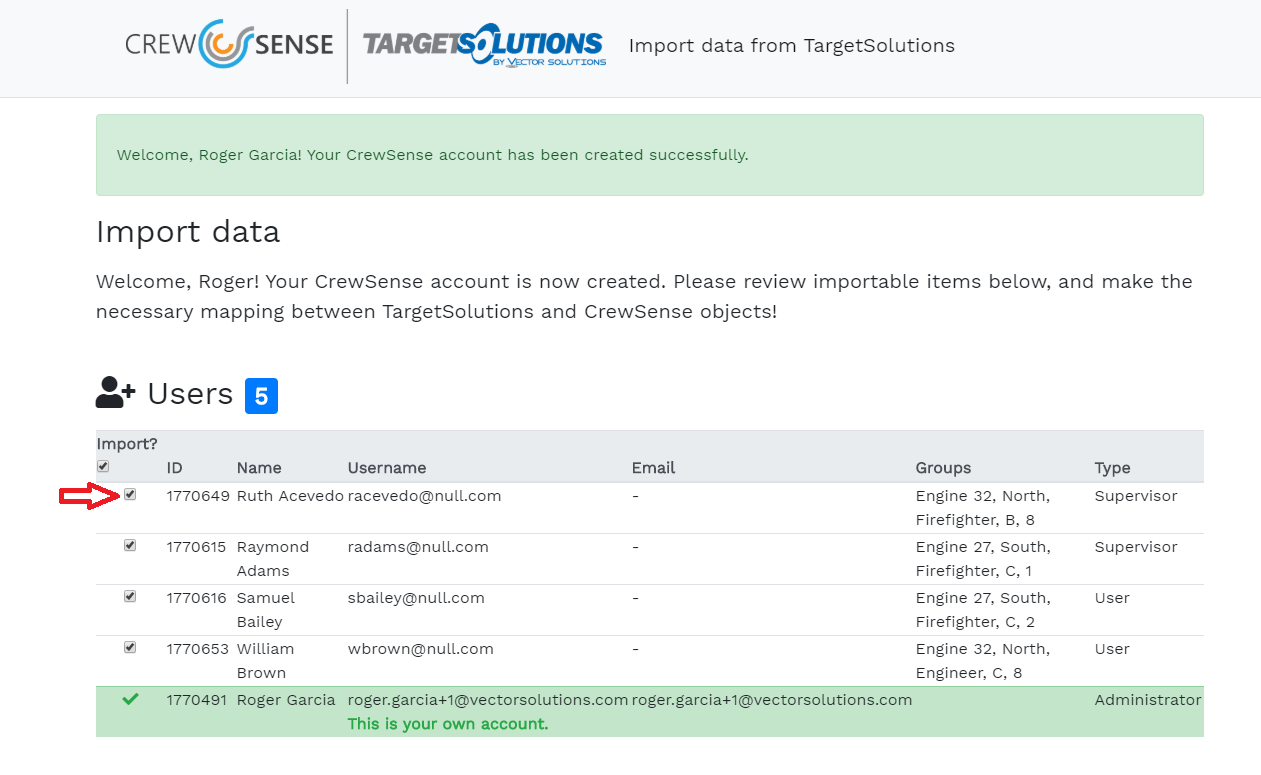The width and height of the screenshot is (1261, 775).
Task: Select the name Roger Garcia
Action: click(286, 700)
